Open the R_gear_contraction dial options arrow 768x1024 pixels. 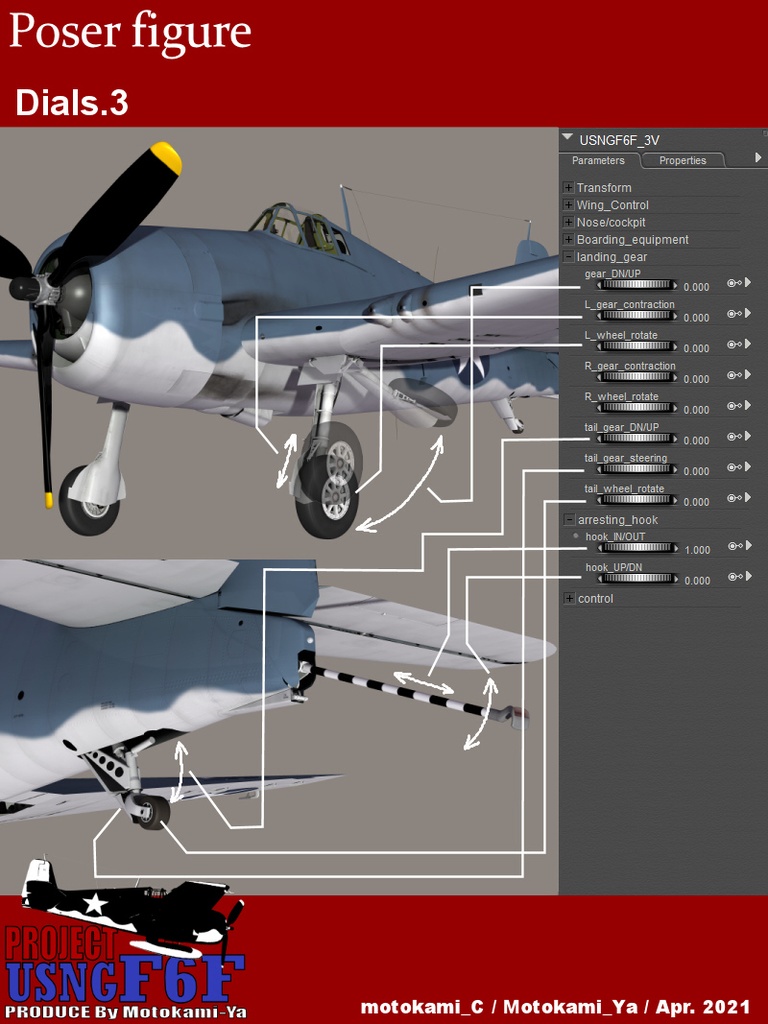click(748, 375)
